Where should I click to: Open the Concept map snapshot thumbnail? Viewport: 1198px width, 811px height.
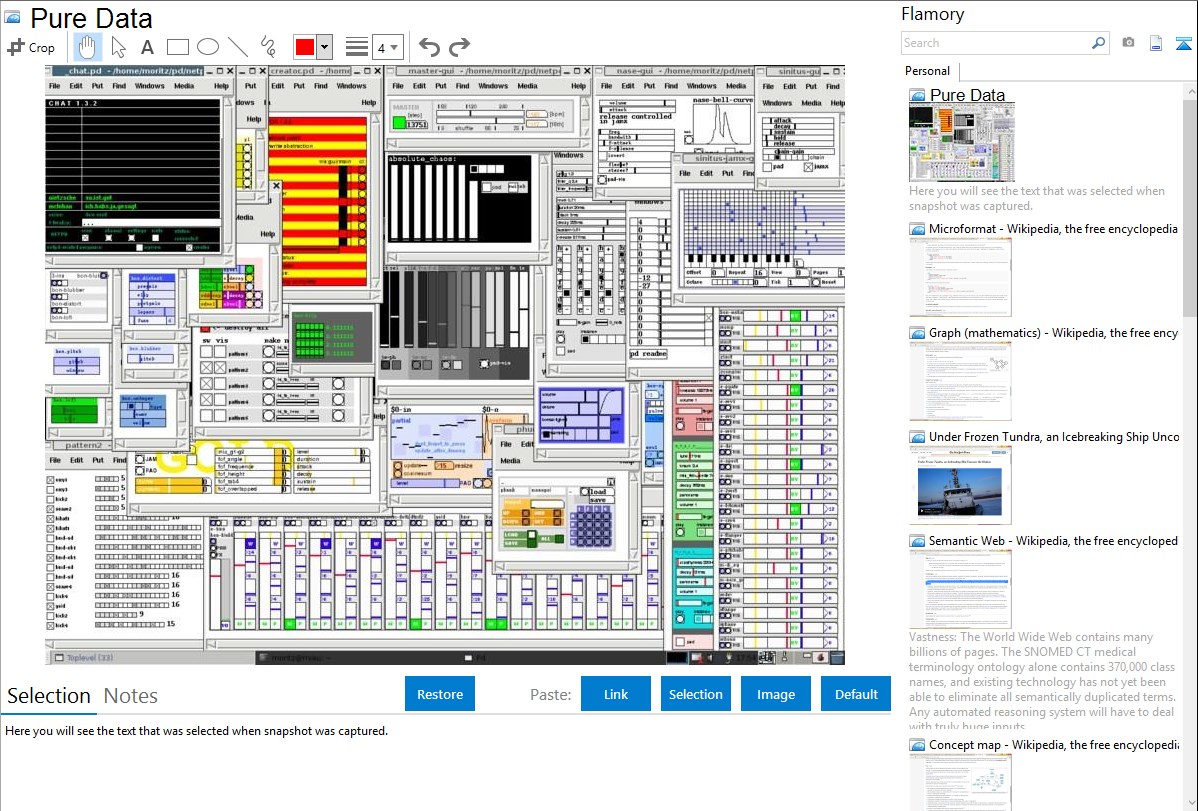click(x=960, y=783)
